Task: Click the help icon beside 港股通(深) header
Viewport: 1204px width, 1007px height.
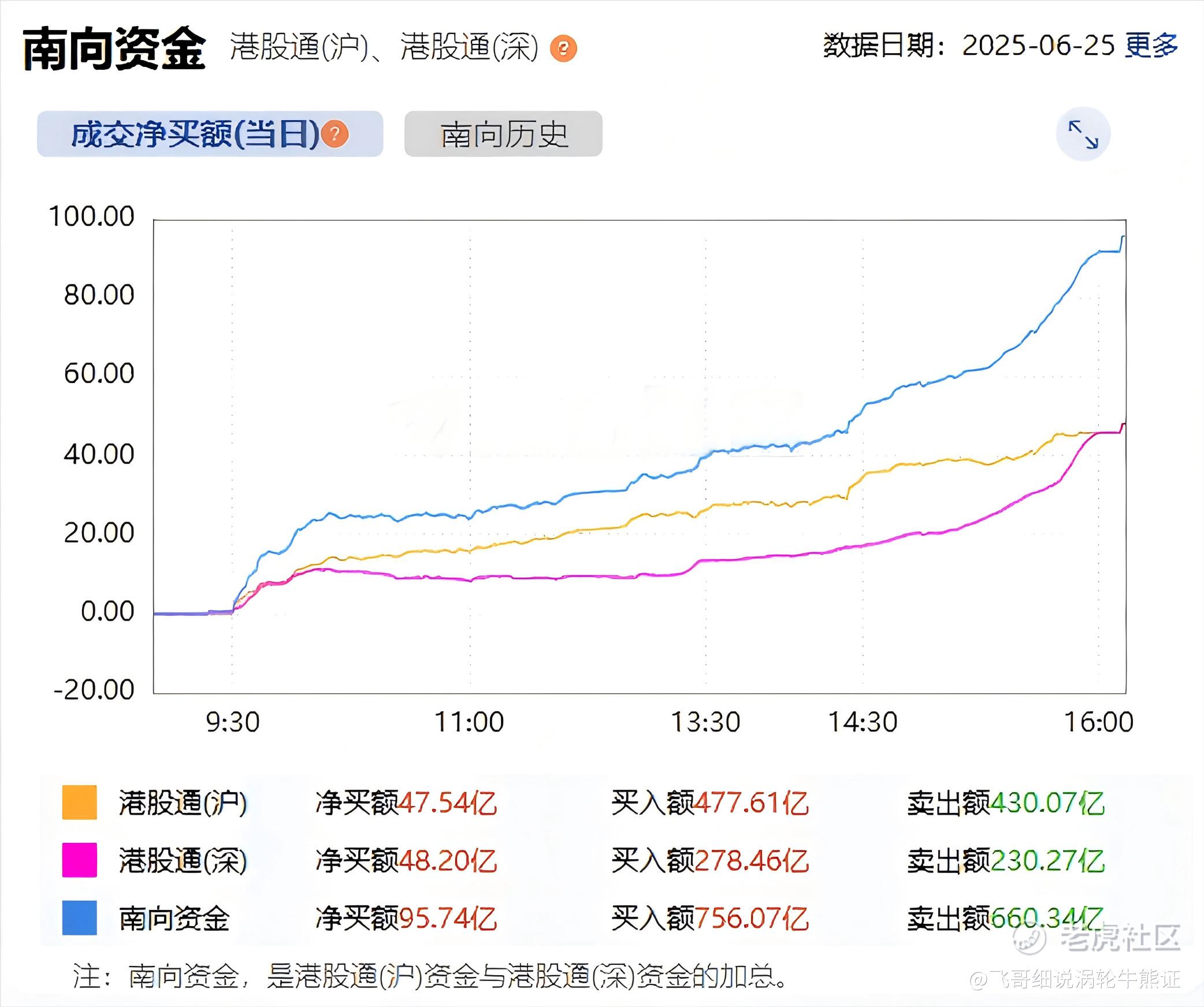Action: coord(563,49)
